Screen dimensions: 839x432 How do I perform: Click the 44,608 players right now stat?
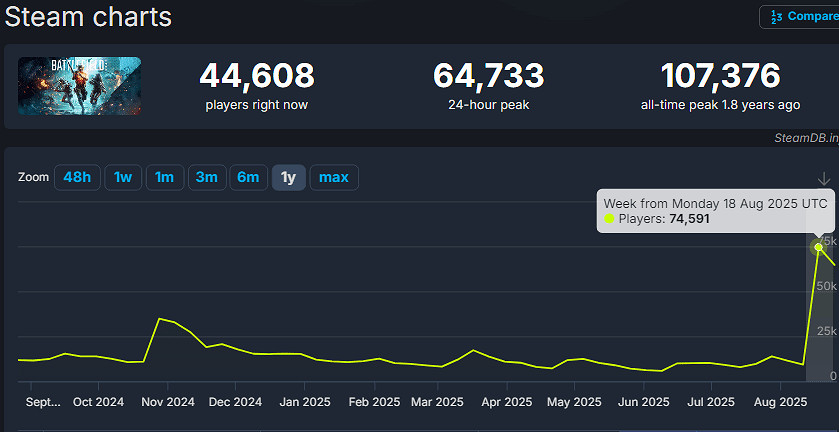click(257, 76)
